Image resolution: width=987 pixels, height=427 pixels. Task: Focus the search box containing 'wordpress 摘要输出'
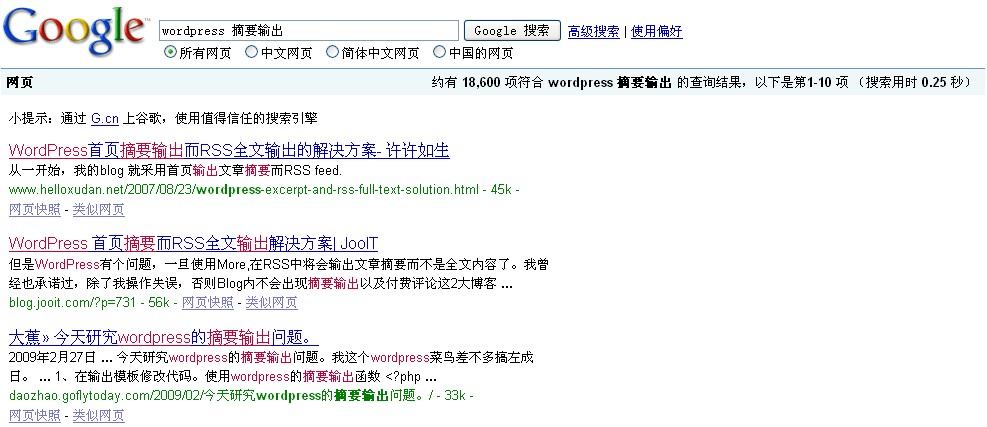coord(308,31)
